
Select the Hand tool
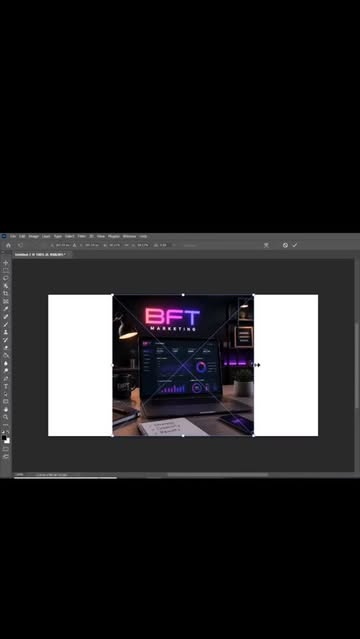click(6, 410)
